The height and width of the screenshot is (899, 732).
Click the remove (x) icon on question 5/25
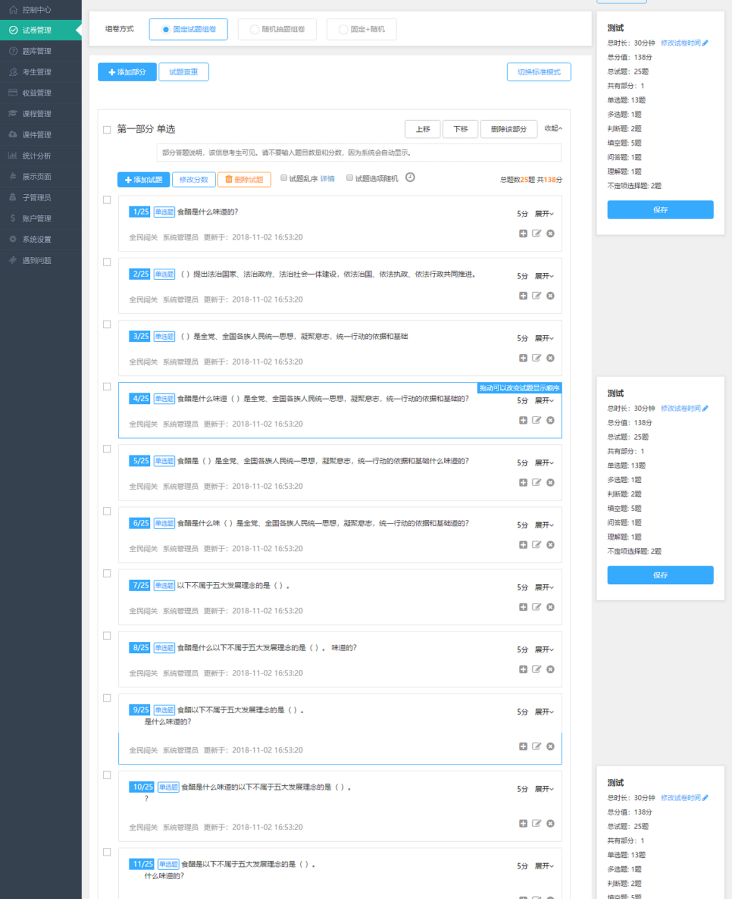pos(550,482)
